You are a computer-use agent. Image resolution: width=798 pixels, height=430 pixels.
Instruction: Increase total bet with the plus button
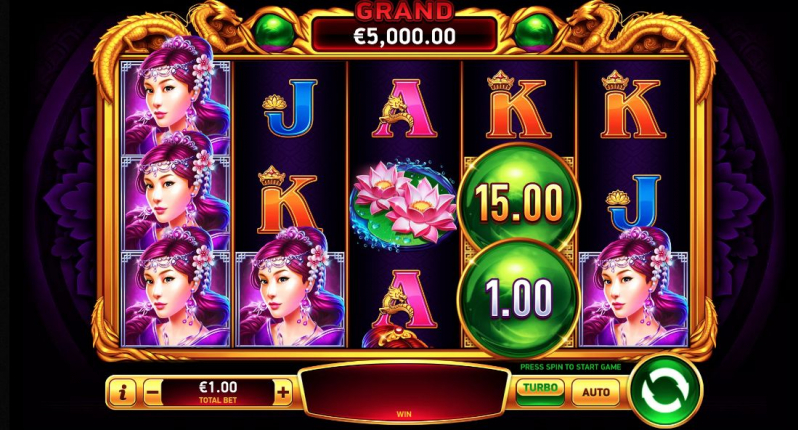(283, 392)
